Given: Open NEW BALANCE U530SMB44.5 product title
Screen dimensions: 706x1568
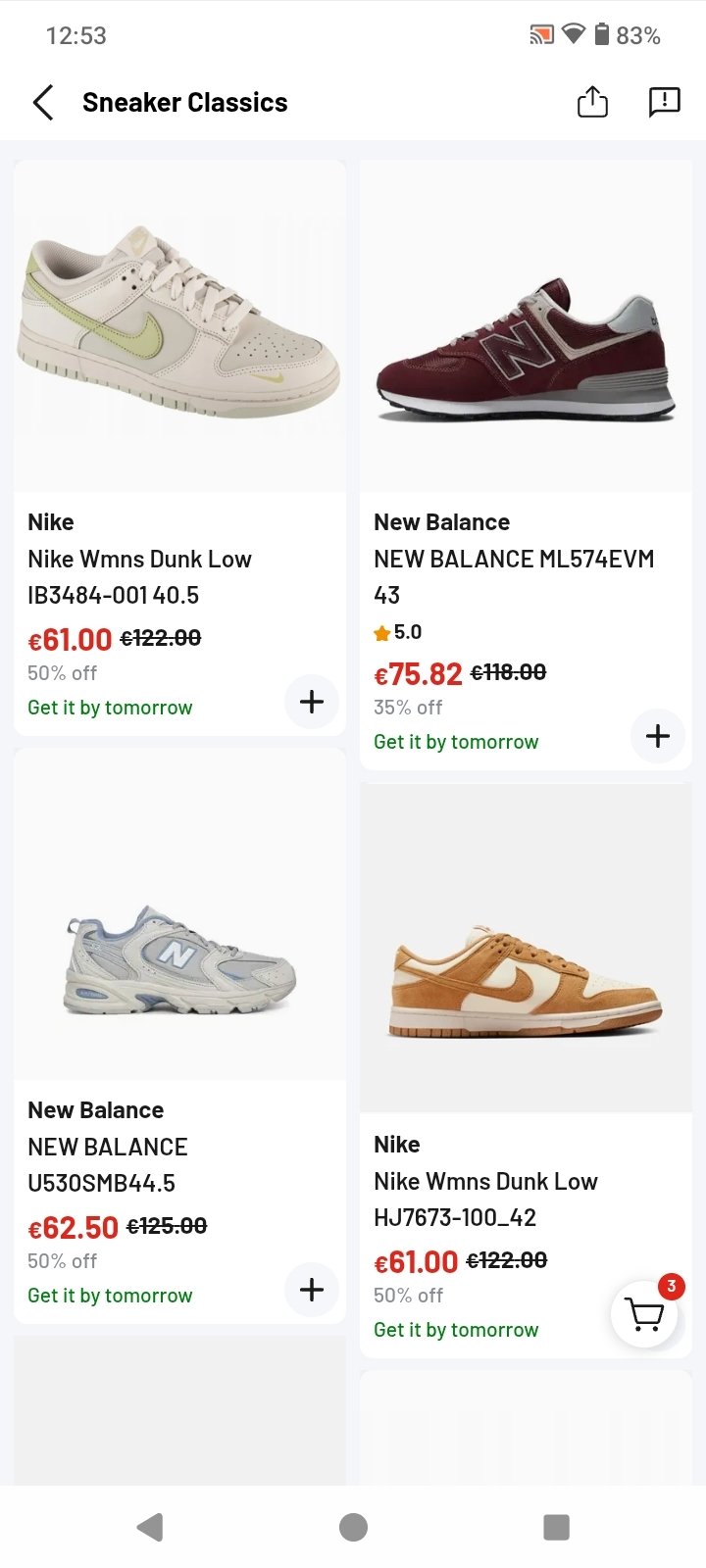Looking at the screenshot, I should pos(108,1164).
